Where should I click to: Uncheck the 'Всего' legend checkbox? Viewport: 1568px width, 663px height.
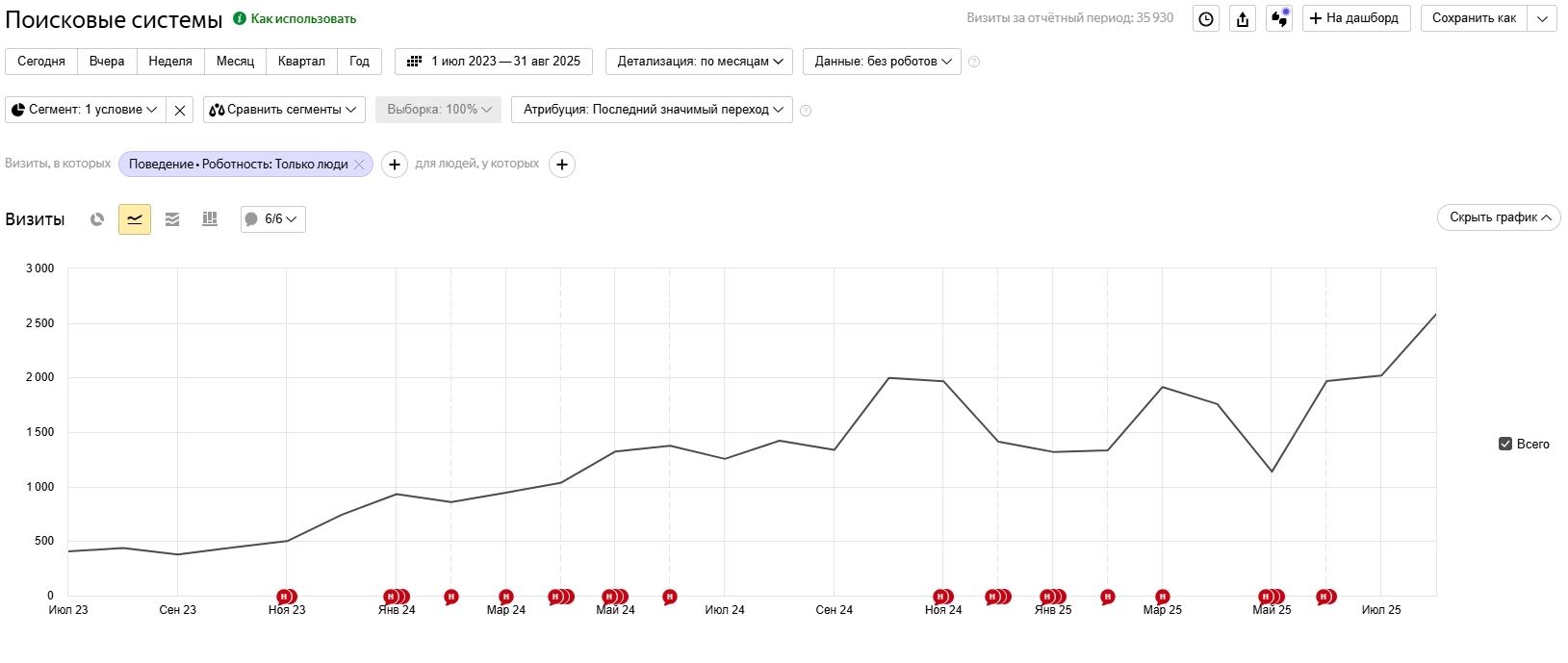[x=1505, y=444]
